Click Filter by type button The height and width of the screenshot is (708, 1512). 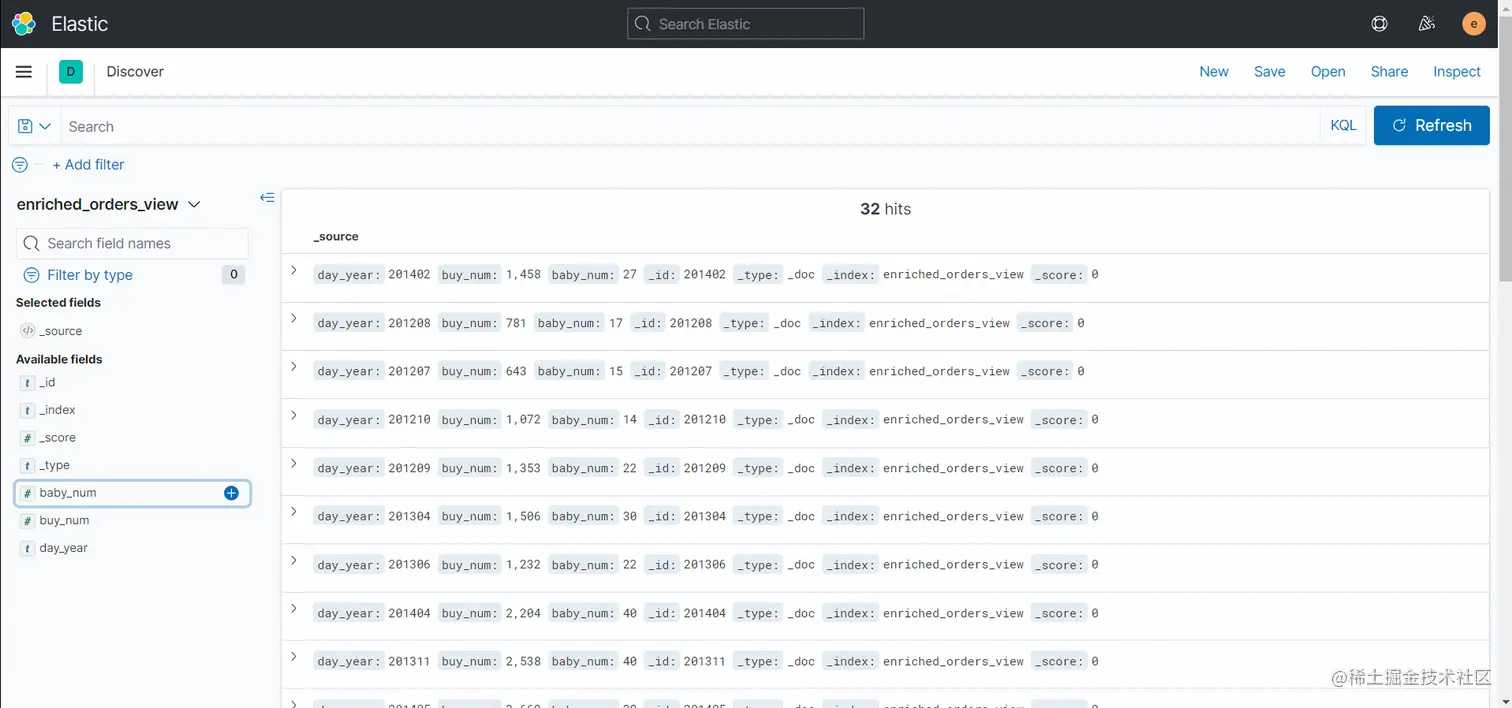132,275
